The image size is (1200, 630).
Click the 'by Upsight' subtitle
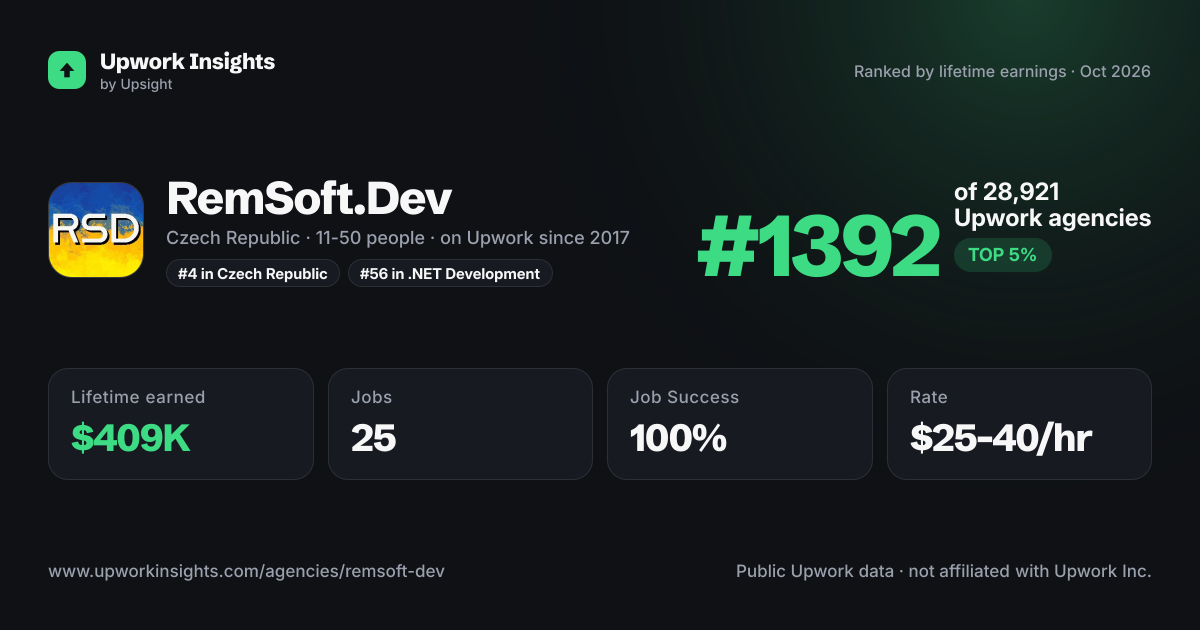pyautogui.click(x=136, y=85)
